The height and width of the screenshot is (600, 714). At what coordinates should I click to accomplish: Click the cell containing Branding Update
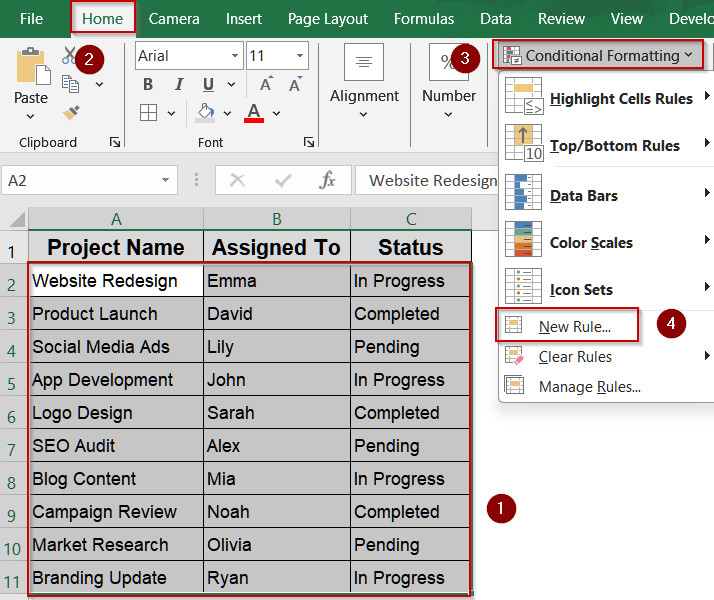pos(116,577)
